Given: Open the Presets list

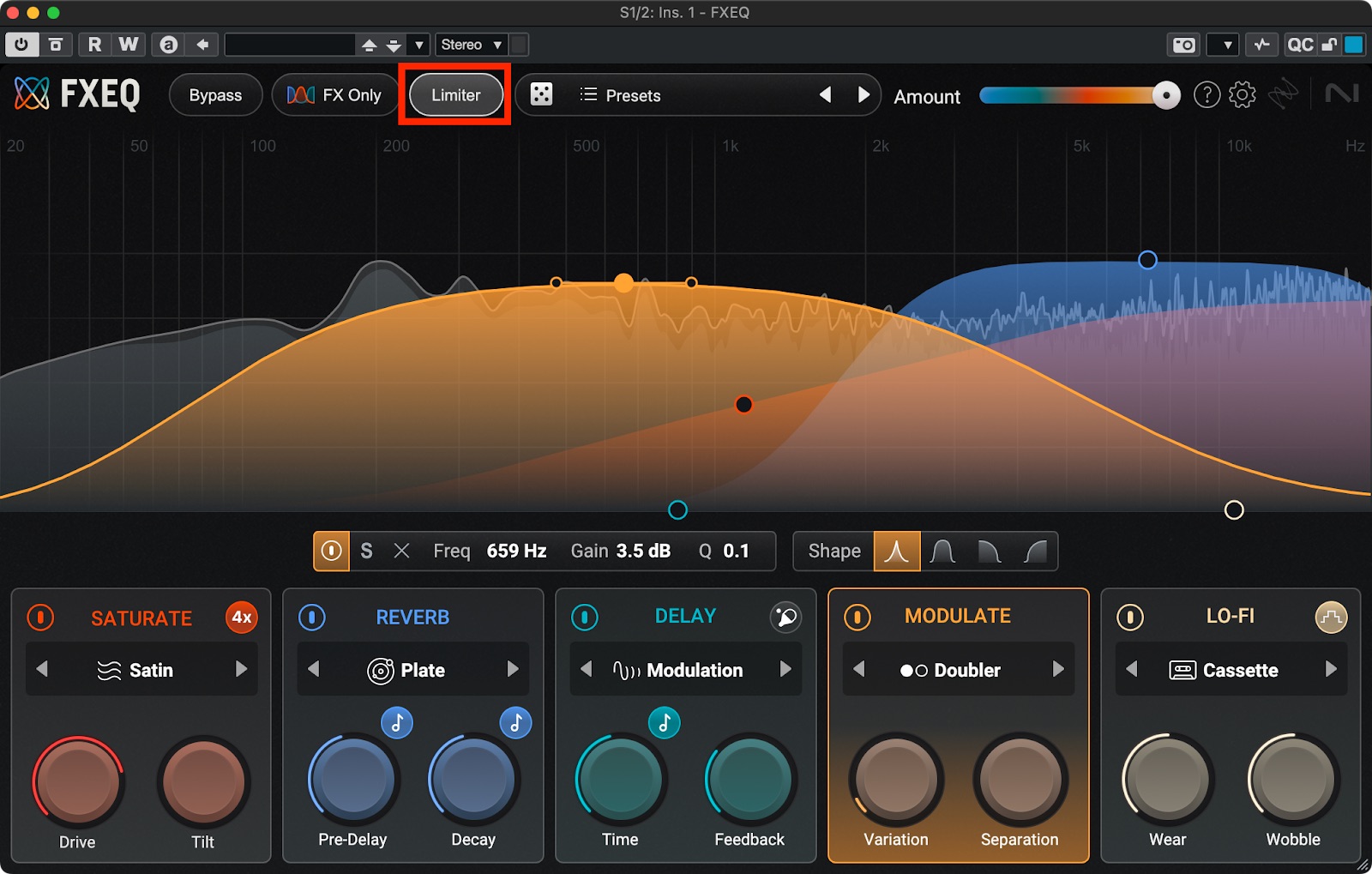Looking at the screenshot, I should pos(621,95).
